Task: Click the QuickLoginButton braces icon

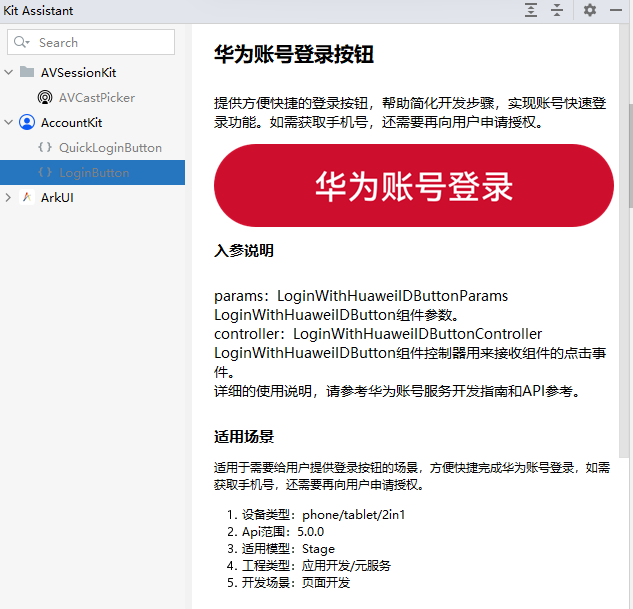Action: pos(45,147)
